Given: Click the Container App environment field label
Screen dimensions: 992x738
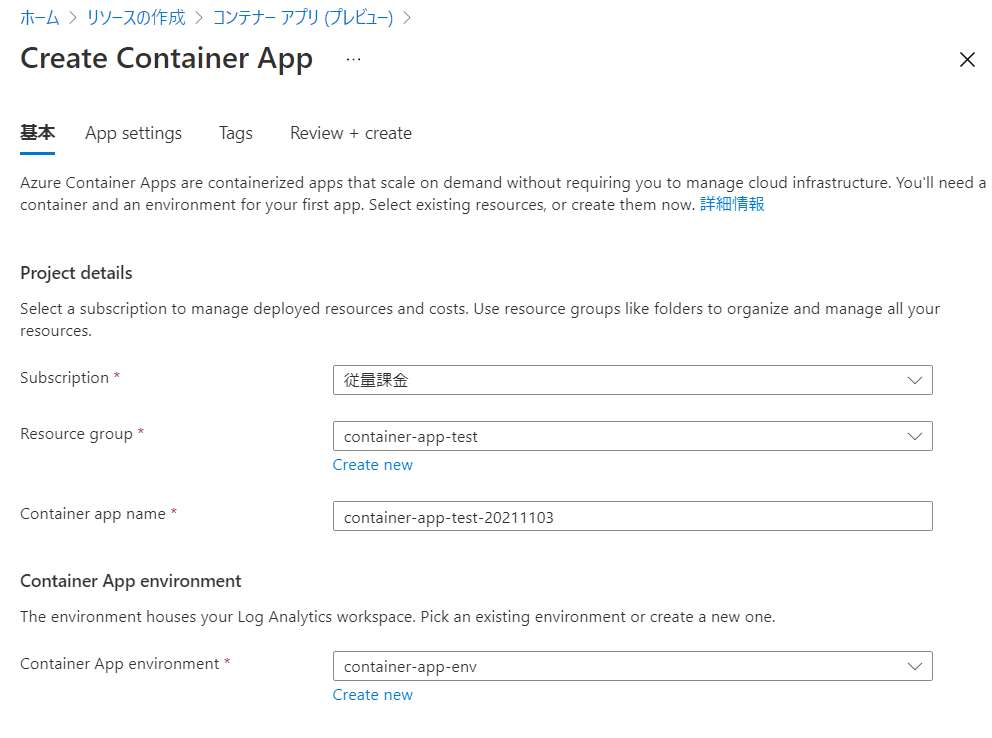Looking at the screenshot, I should [x=120, y=664].
